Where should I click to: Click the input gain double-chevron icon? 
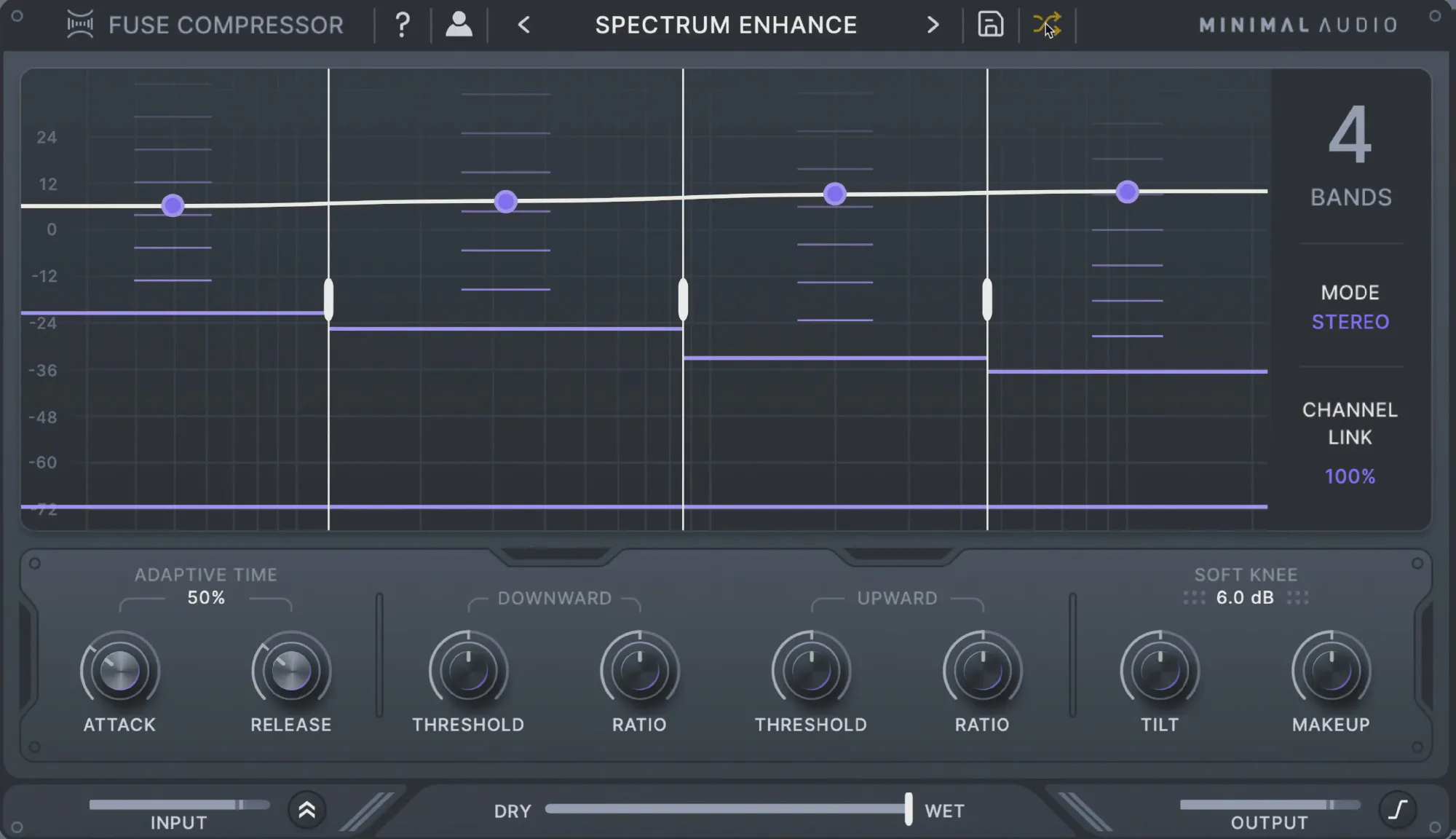(306, 810)
